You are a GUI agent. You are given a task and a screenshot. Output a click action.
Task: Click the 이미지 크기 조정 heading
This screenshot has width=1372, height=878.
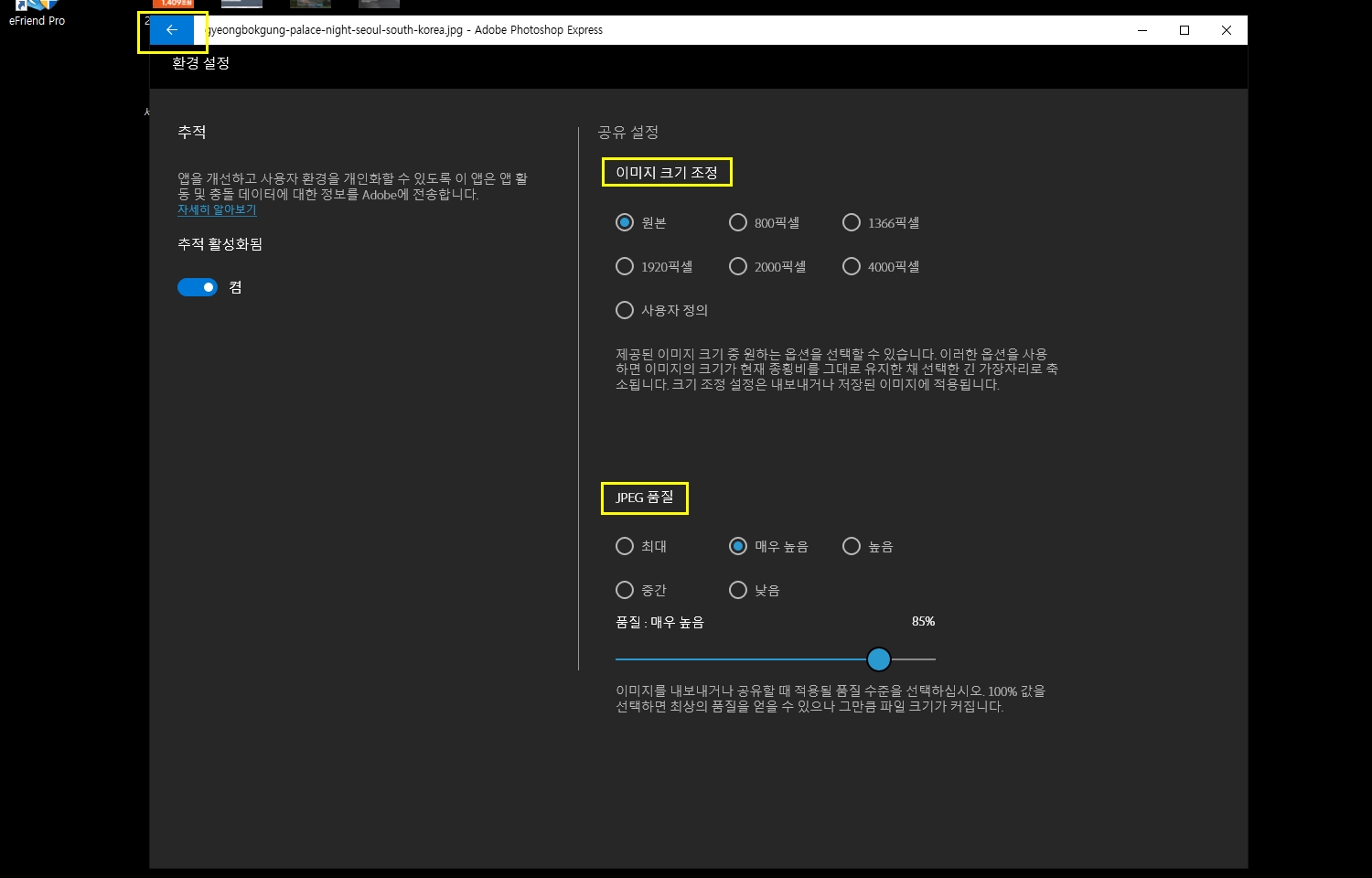[667, 172]
